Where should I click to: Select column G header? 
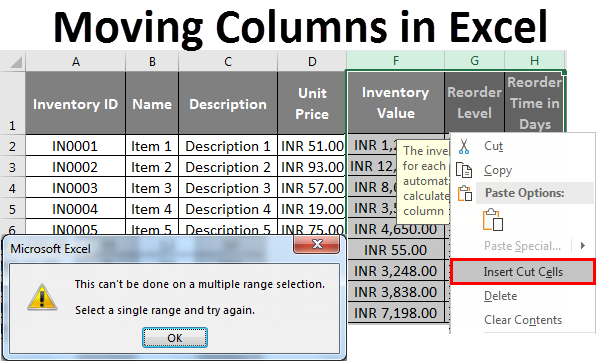(474, 60)
